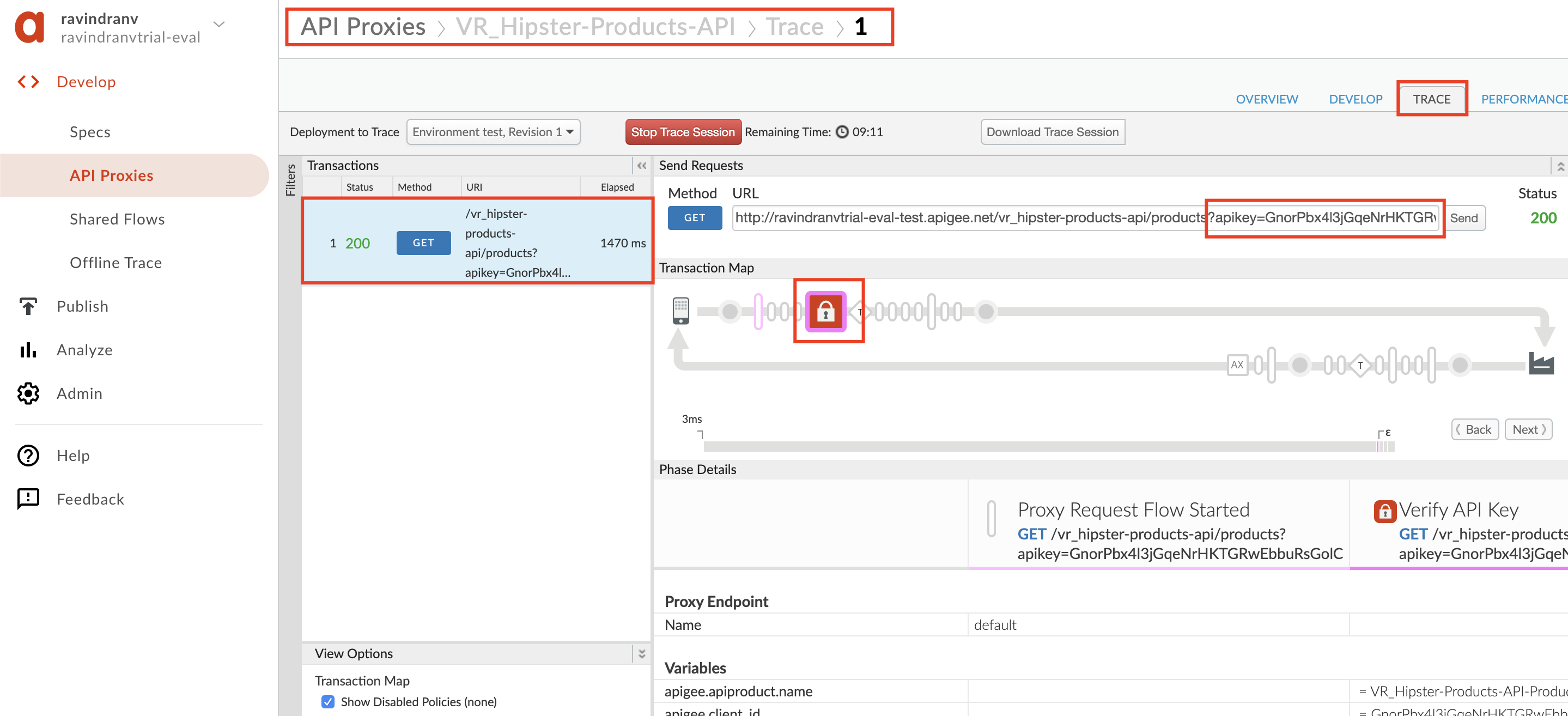1568x716 pixels.
Task: Click the Status column header
Action: tap(359, 187)
